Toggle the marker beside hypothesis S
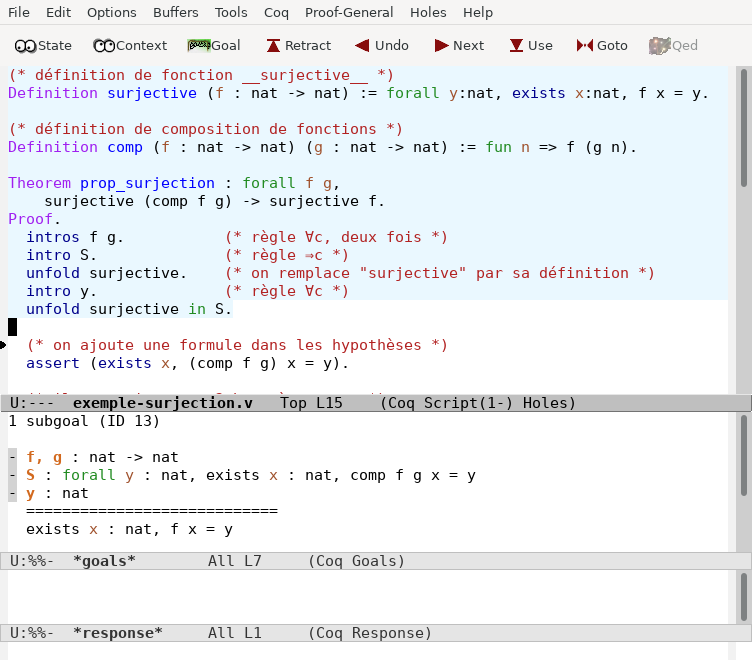The image size is (752, 660). coord(12,475)
